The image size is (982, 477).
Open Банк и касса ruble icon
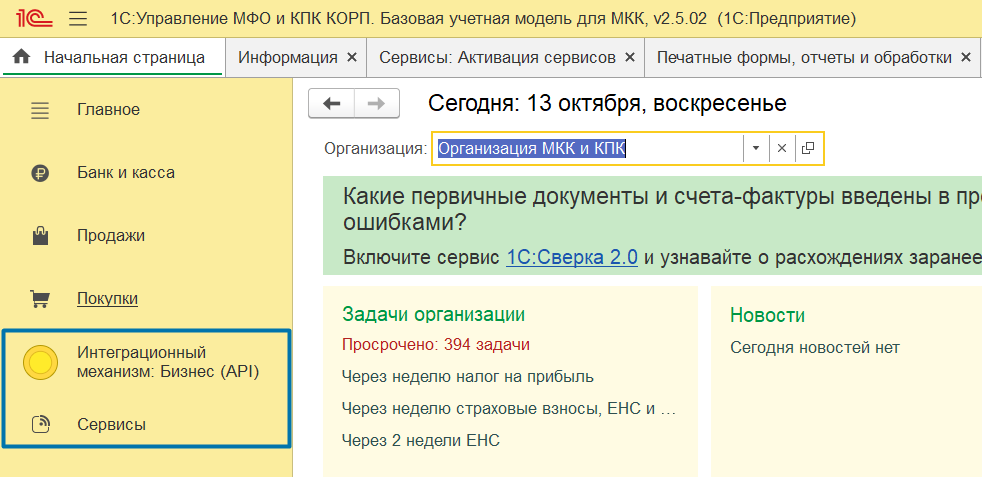pos(40,173)
